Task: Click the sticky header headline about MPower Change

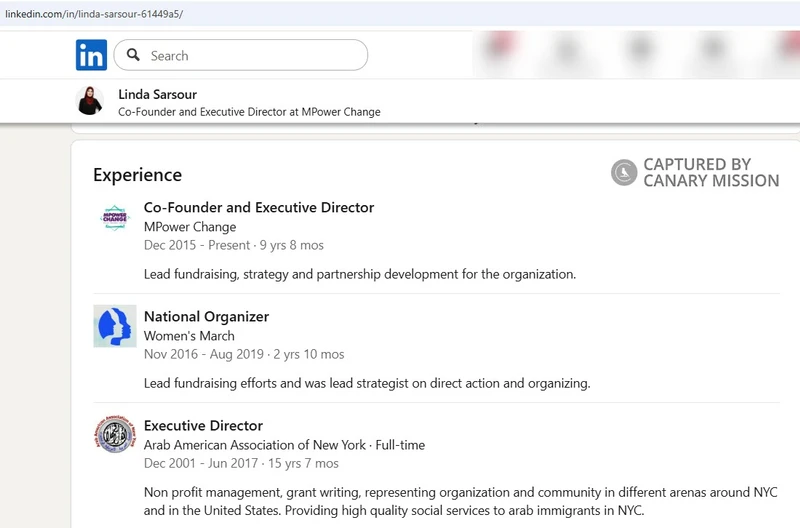Action: click(249, 112)
